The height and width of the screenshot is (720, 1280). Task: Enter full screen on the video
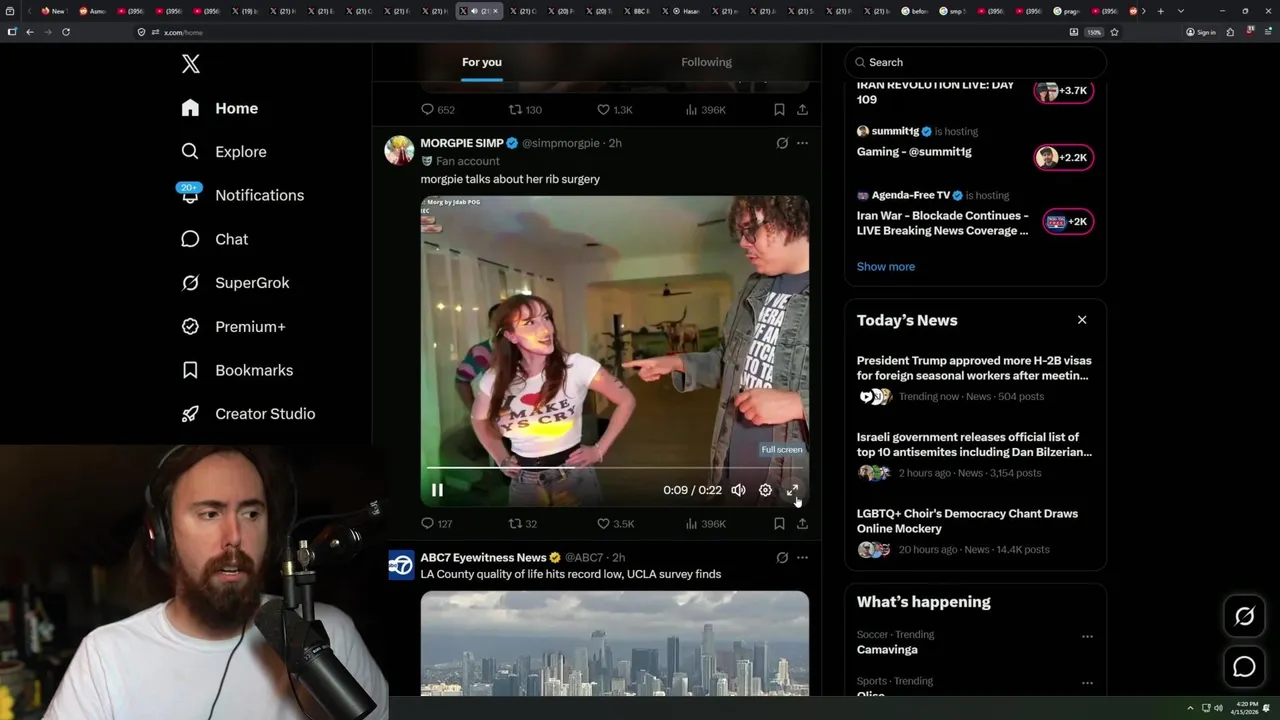[x=792, y=490]
